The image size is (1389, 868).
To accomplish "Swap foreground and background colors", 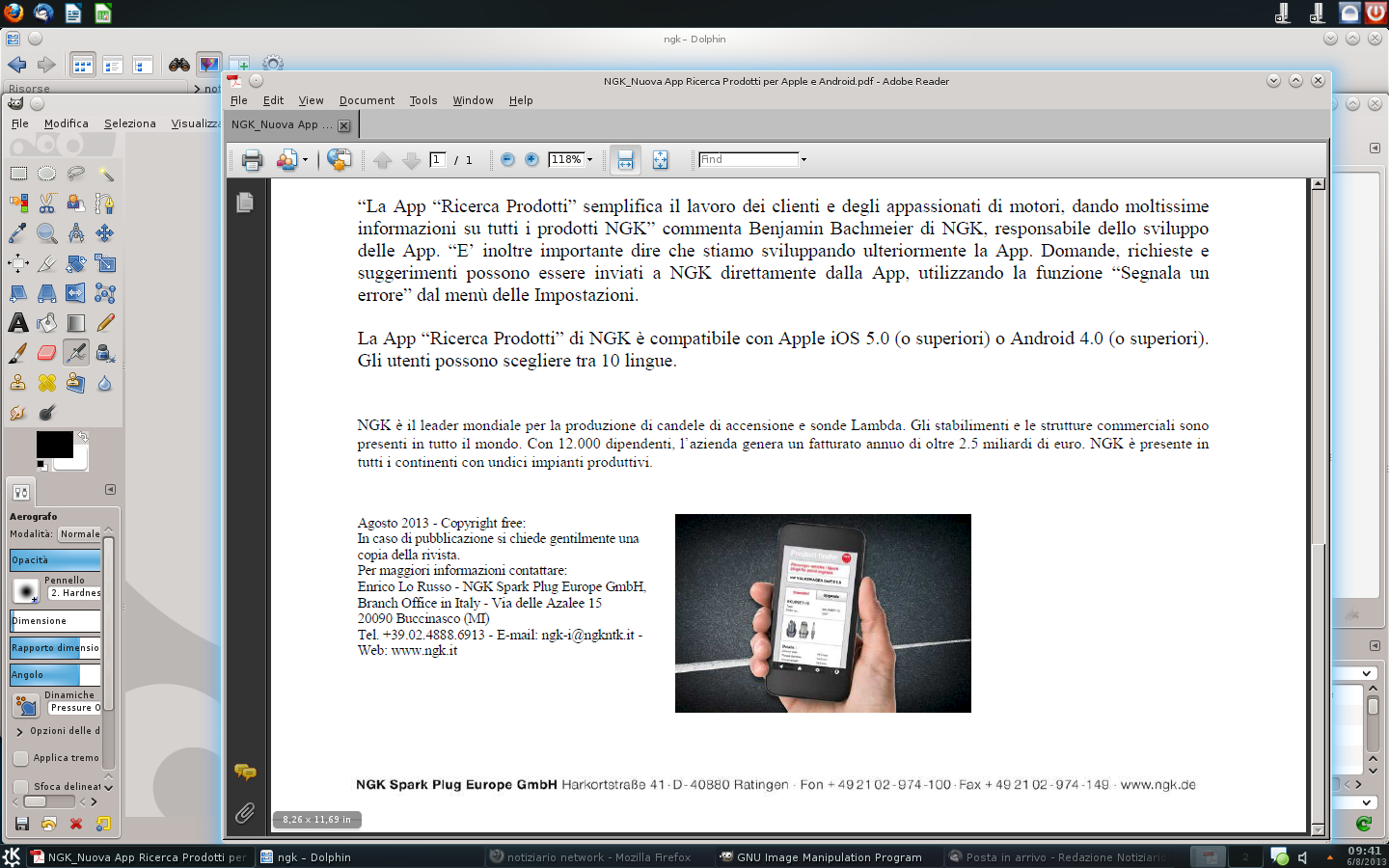I will [x=83, y=437].
